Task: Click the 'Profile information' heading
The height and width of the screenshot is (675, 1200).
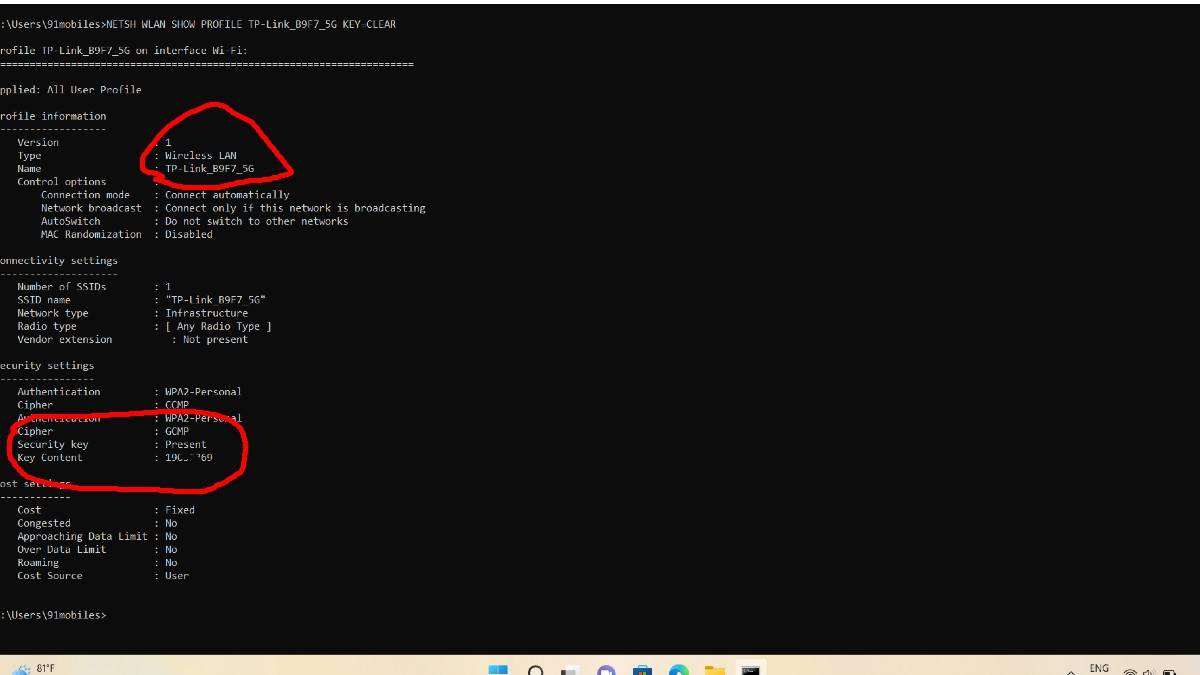Action: (x=53, y=116)
